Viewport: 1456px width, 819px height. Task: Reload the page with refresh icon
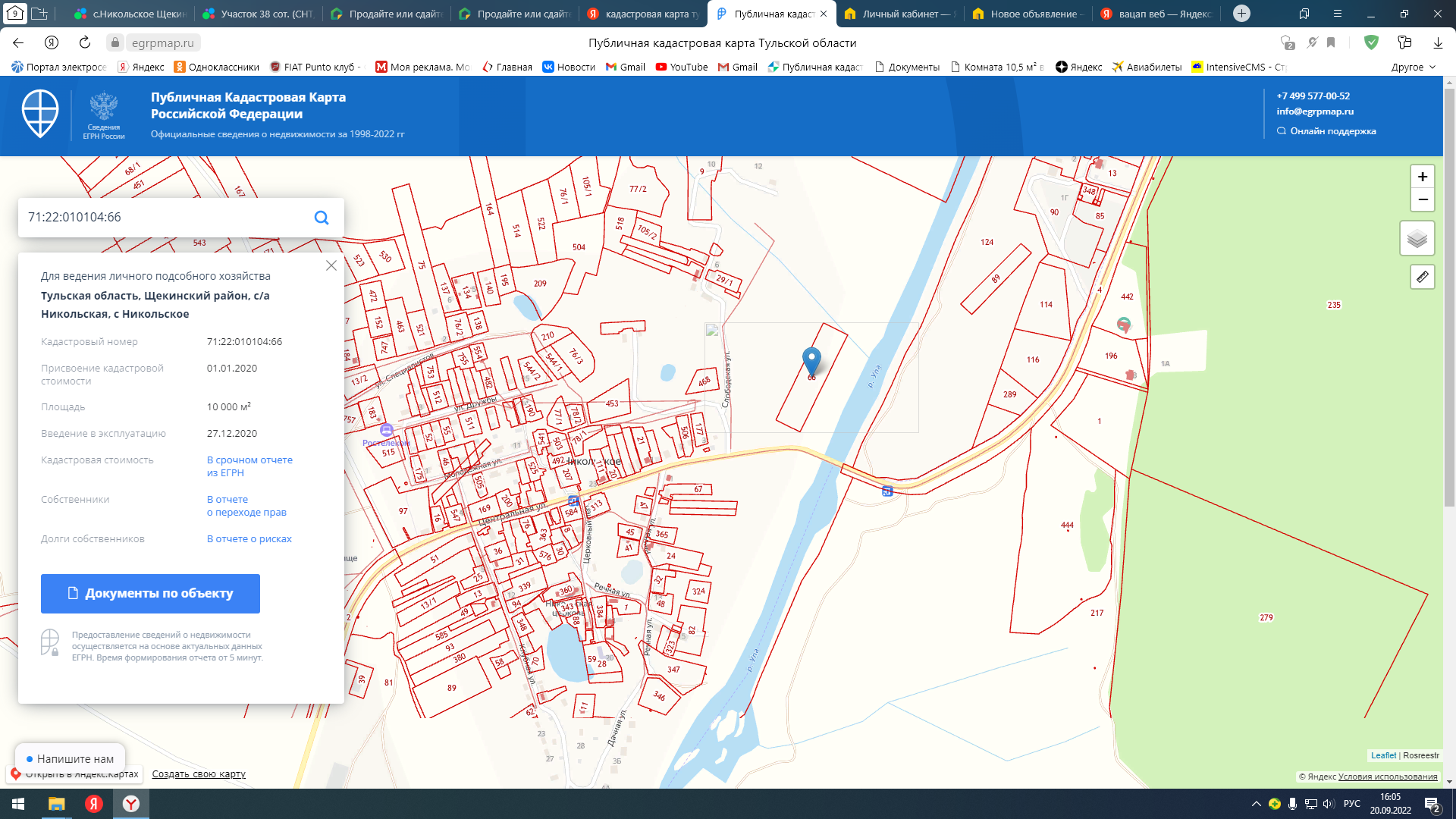[85, 42]
